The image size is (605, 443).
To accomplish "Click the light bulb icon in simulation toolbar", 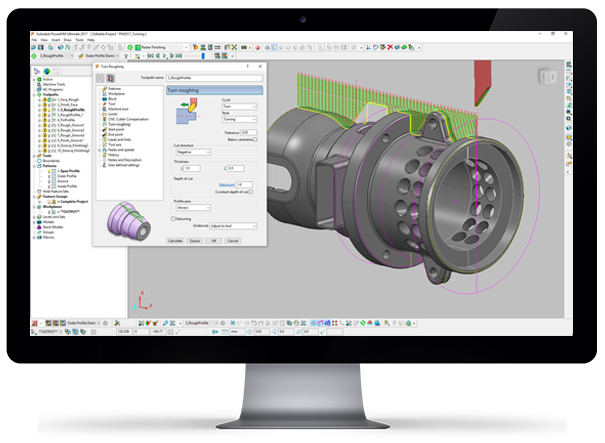I will coord(126,56).
